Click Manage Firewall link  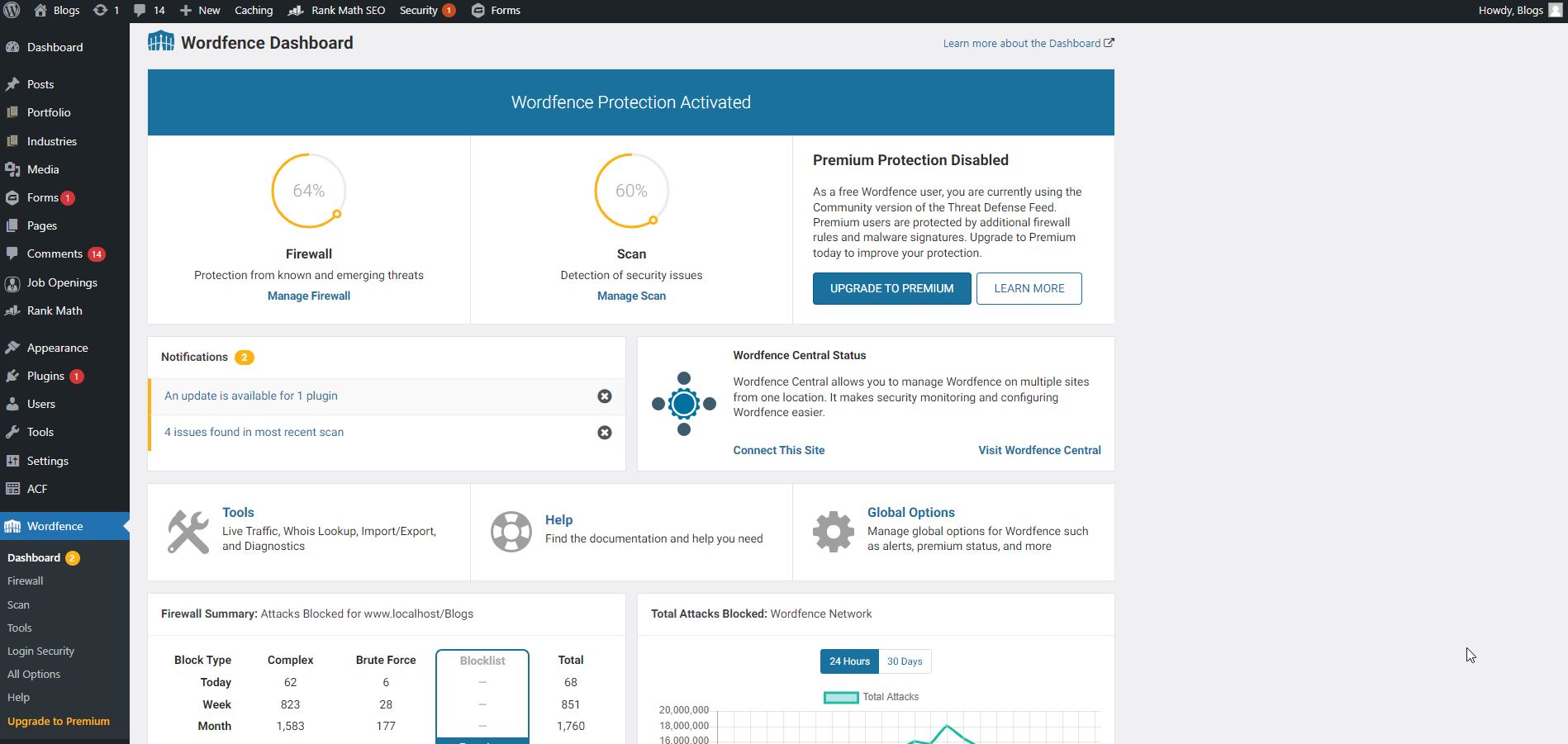pyautogui.click(x=309, y=296)
